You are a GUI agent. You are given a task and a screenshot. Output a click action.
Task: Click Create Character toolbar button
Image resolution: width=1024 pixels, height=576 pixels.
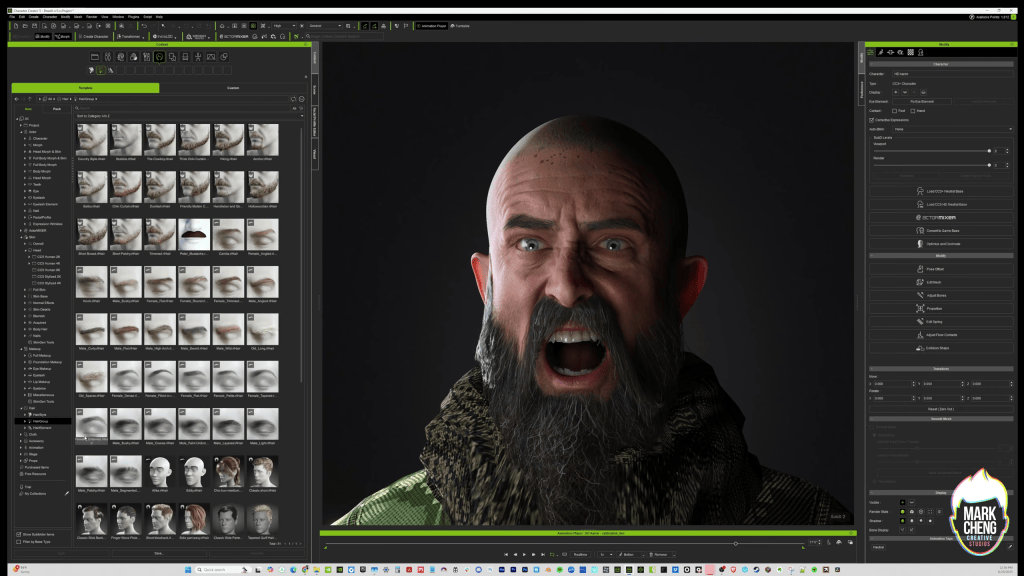93,37
